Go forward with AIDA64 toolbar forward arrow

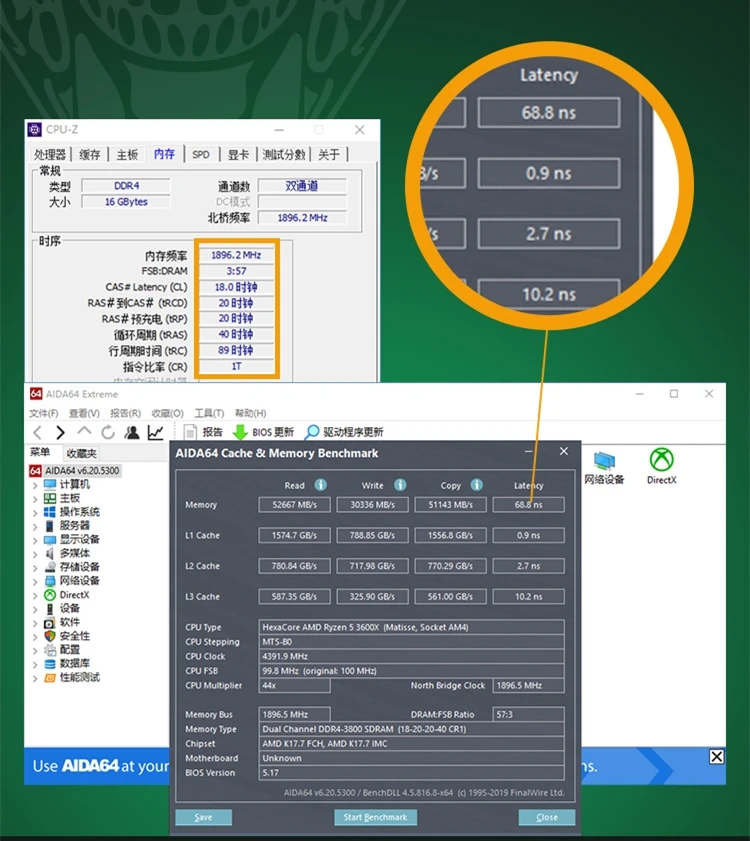pos(60,432)
